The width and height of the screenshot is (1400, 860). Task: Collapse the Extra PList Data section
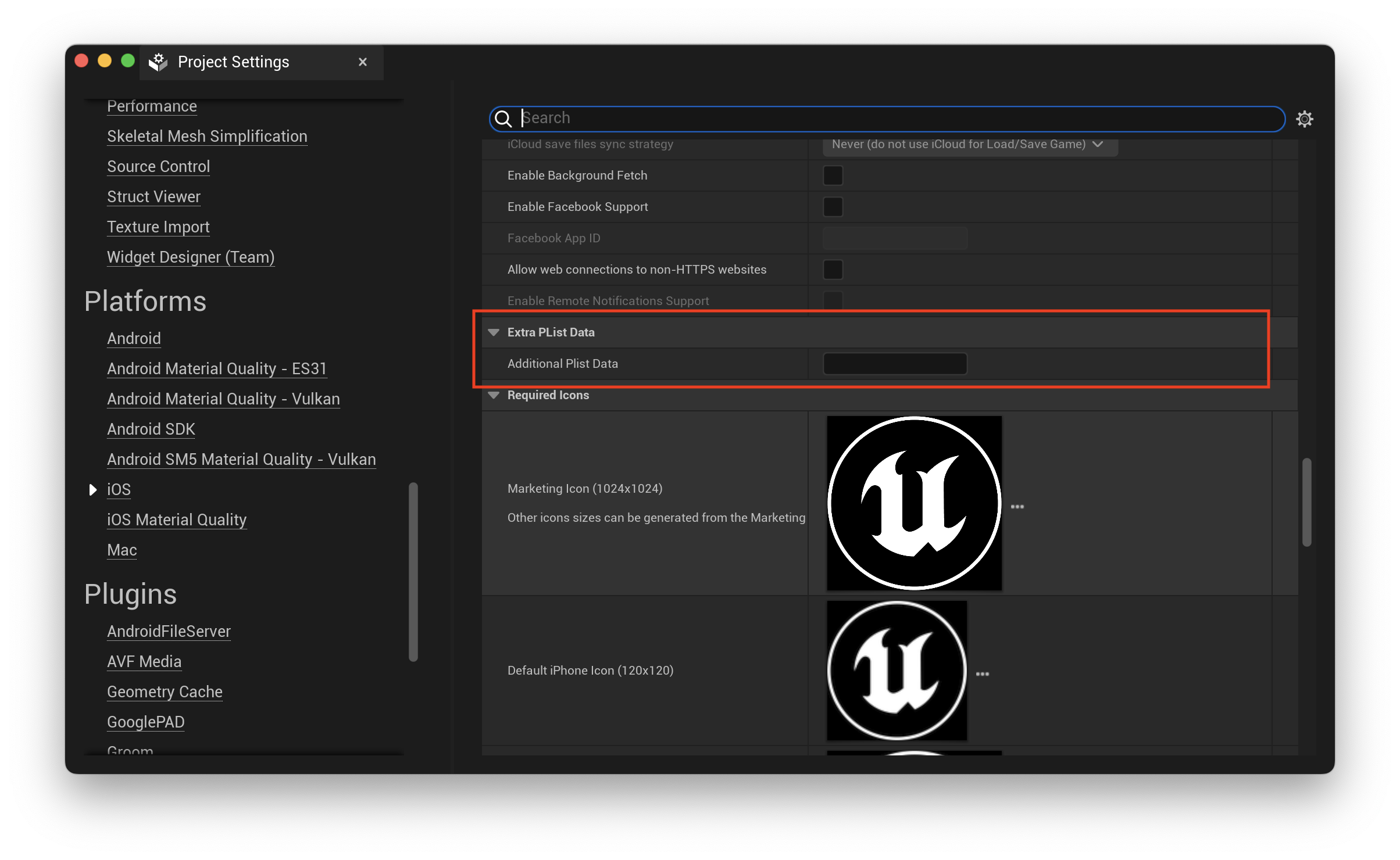coord(494,332)
